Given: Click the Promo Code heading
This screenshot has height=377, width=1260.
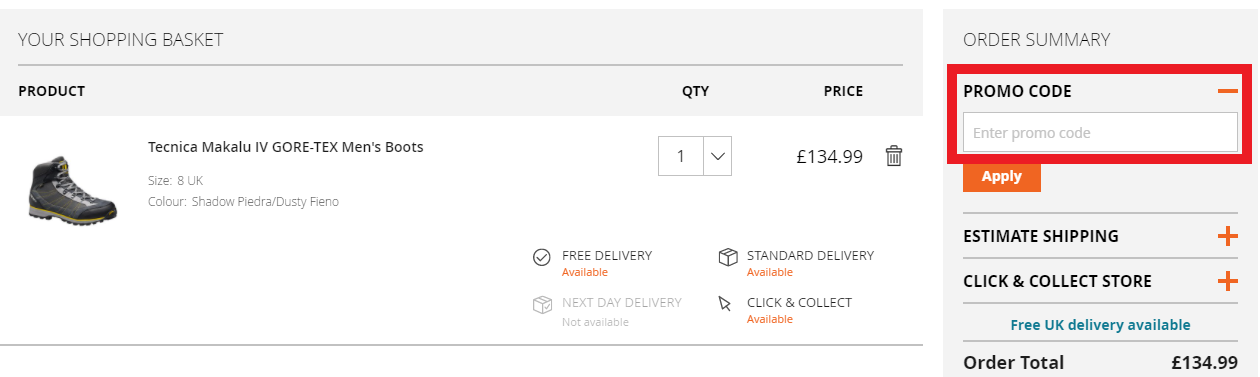Looking at the screenshot, I should 1017,91.
